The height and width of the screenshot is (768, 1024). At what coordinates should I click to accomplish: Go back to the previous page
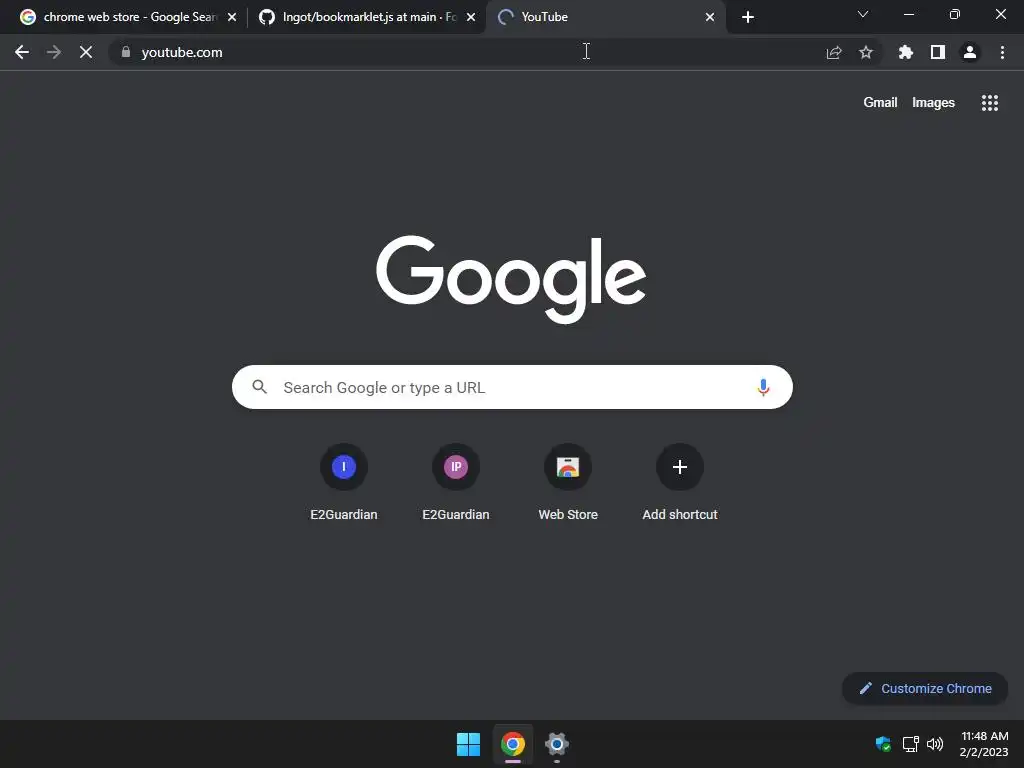pos(22,52)
